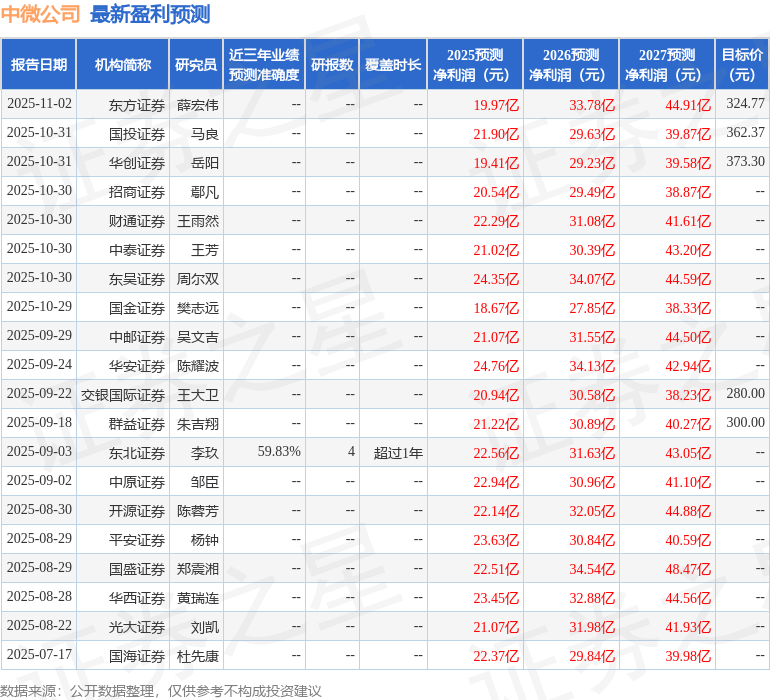Click the 48.47亿 forecast in 国盛证券 row
770x700 pixels.
click(690, 569)
